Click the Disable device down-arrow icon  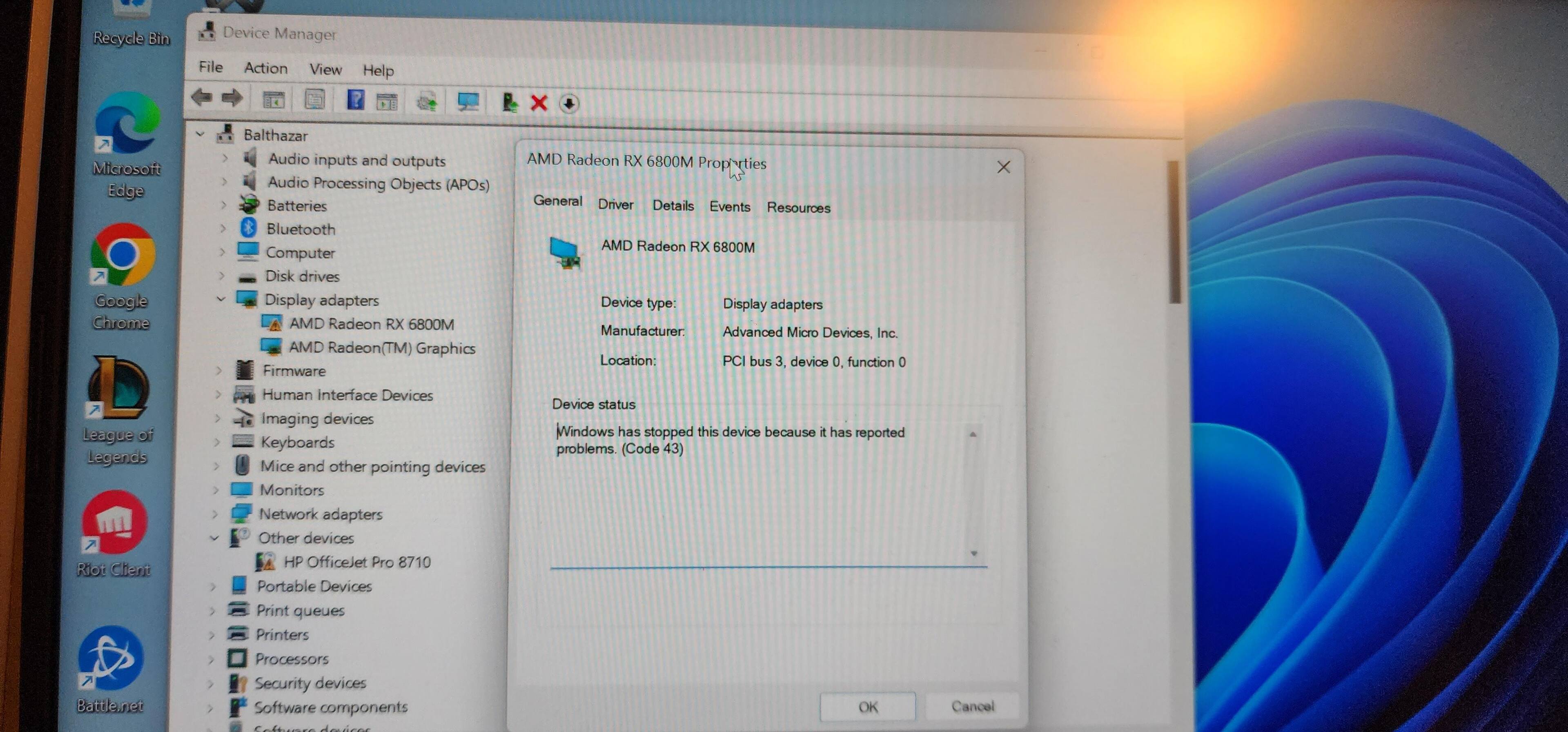(569, 103)
